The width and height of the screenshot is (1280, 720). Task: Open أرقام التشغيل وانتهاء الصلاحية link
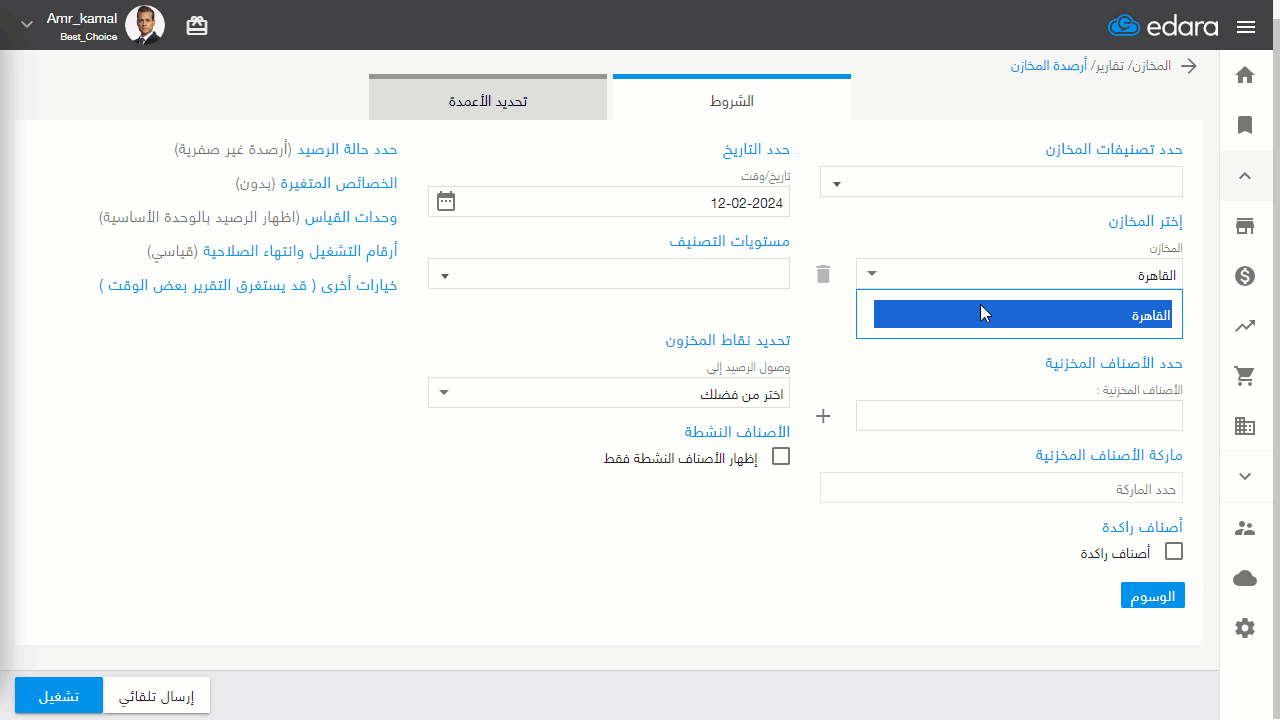coord(272,251)
